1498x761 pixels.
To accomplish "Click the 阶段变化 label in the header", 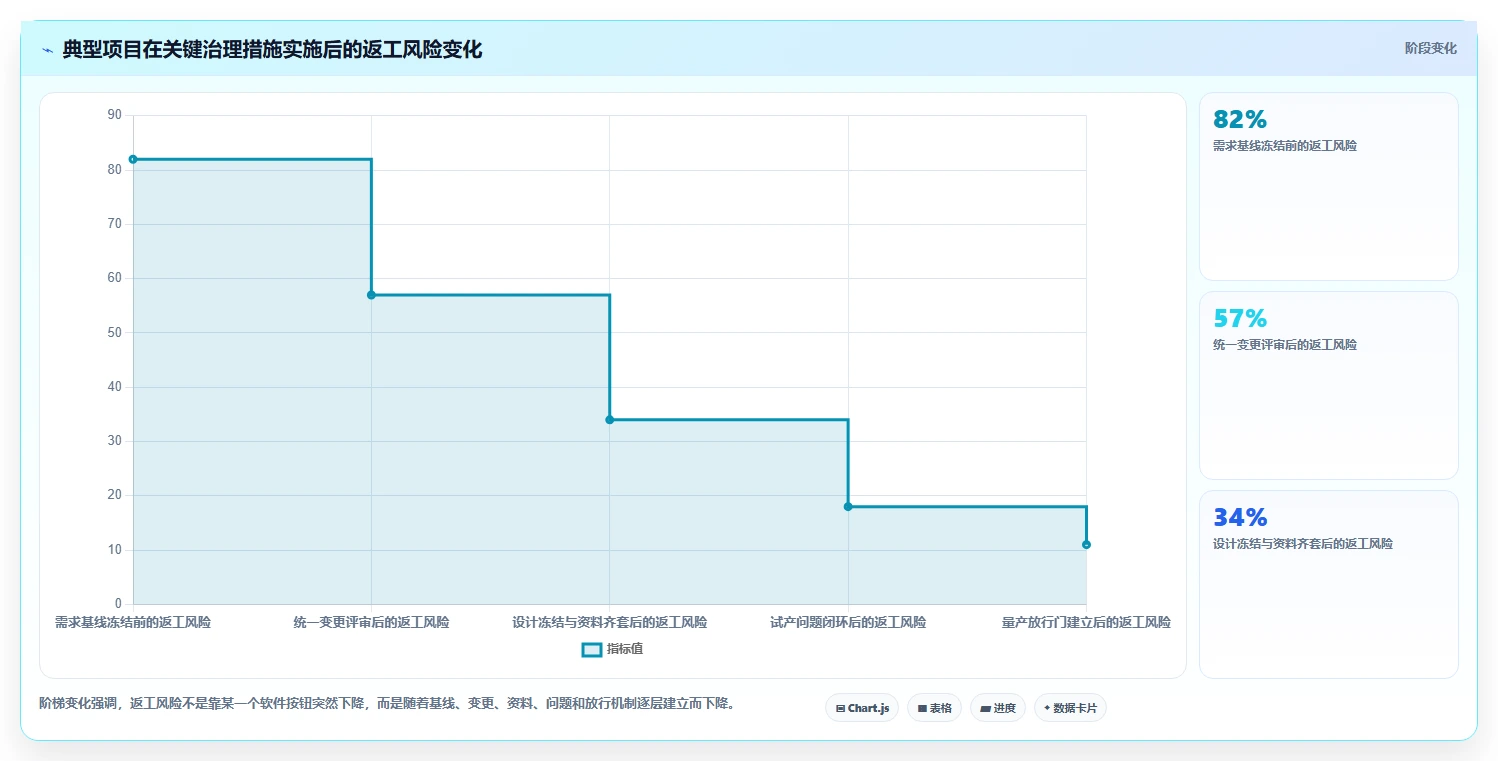I will (1430, 48).
